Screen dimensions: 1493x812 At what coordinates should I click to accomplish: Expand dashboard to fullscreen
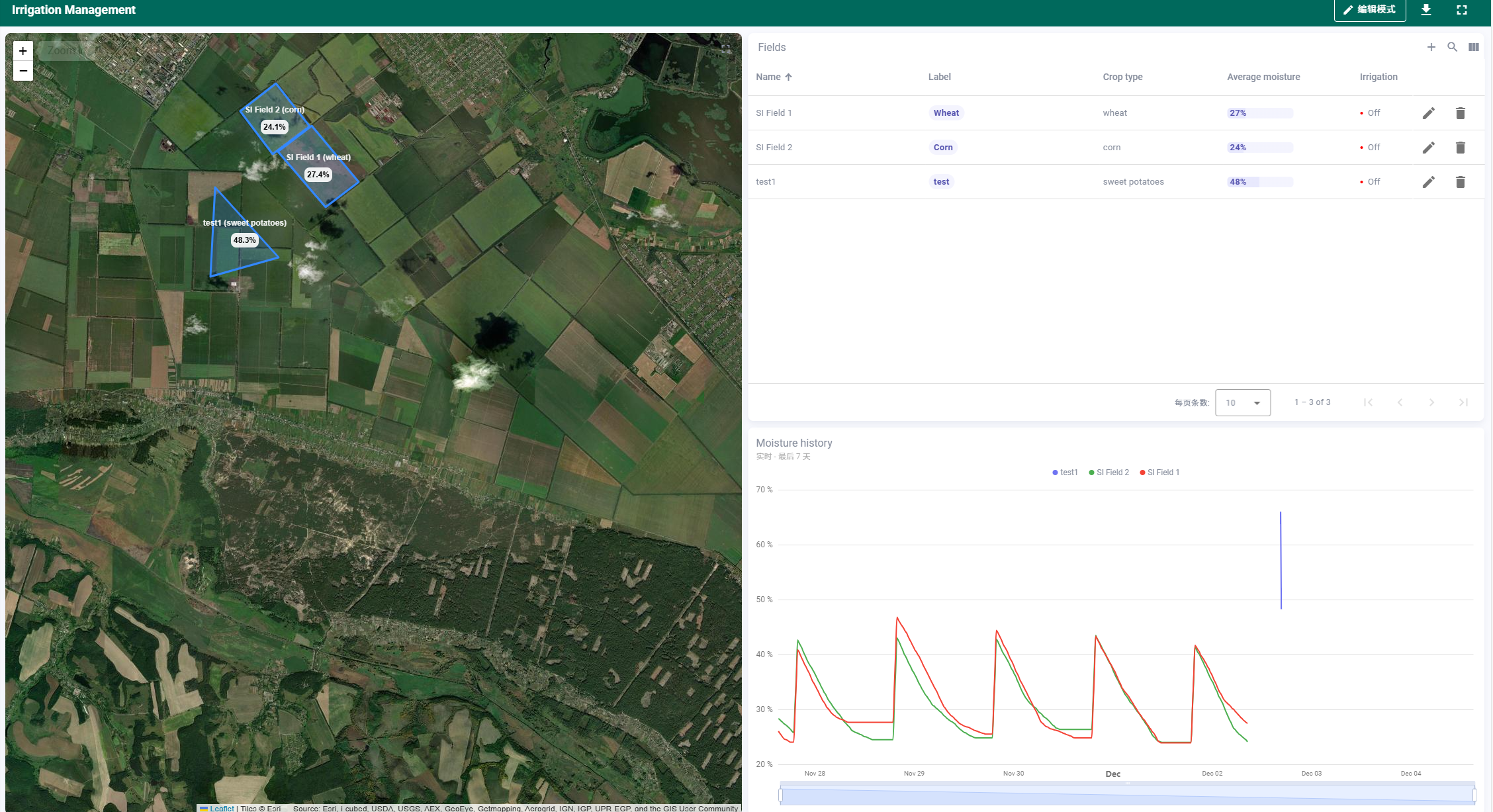click(1461, 10)
